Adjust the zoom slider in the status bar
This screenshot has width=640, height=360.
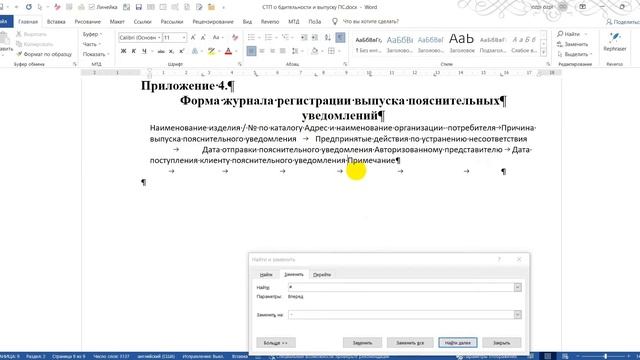pos(605,356)
